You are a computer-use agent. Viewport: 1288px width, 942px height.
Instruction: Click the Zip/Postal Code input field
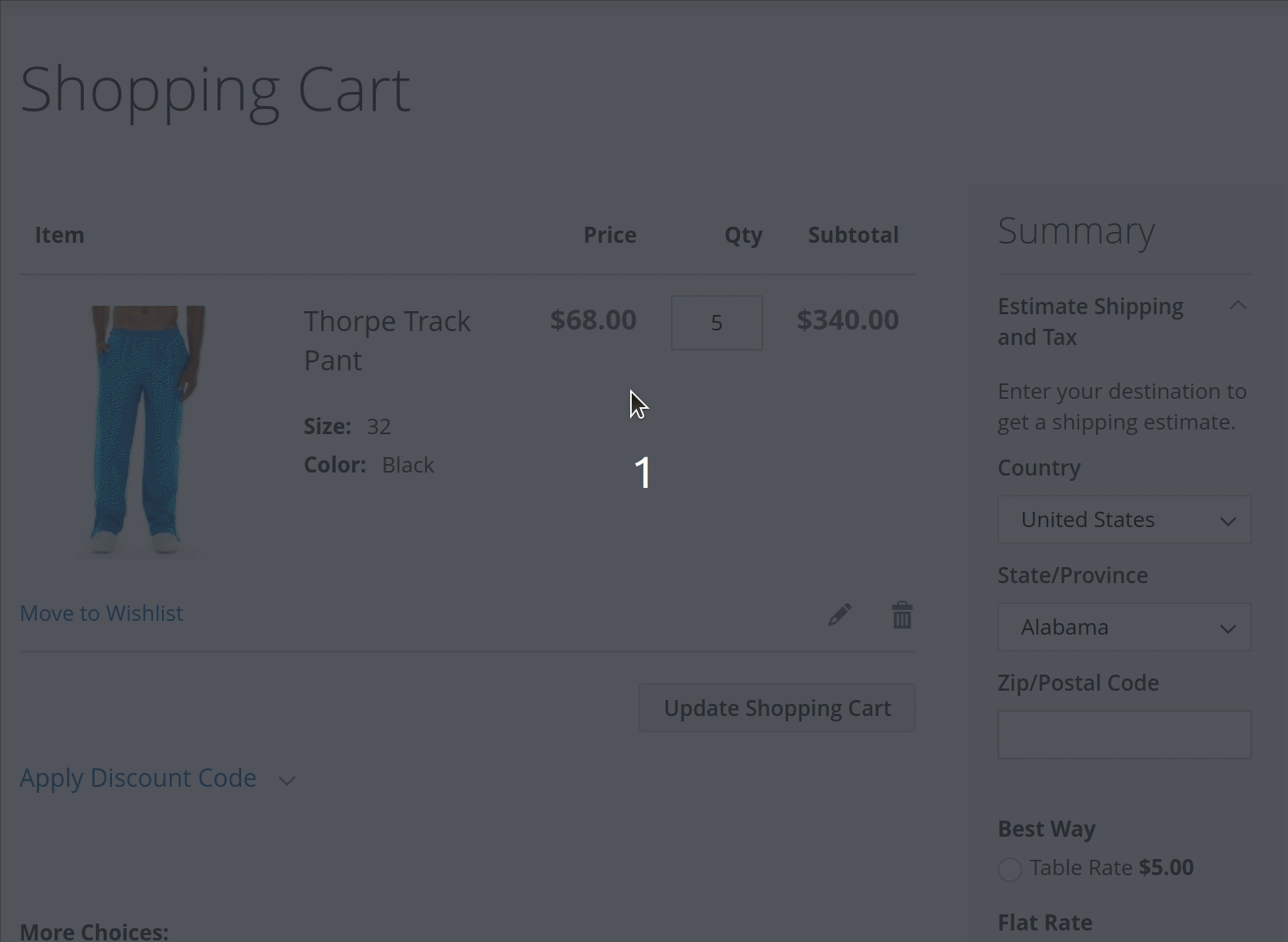(1123, 735)
